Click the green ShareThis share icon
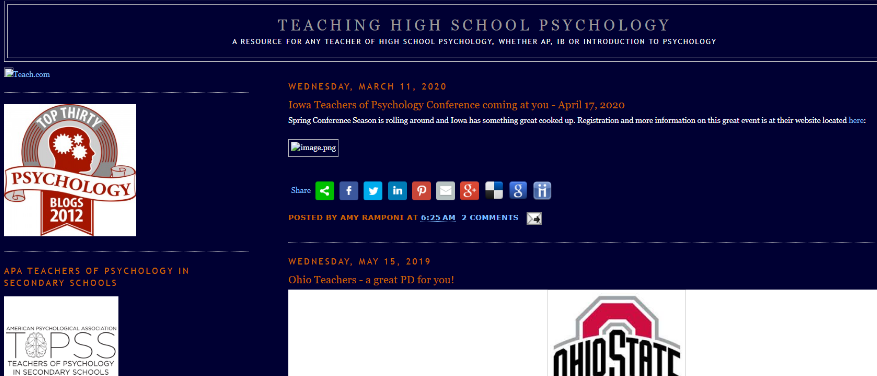Viewport: 877px width, 376px height. tap(324, 191)
